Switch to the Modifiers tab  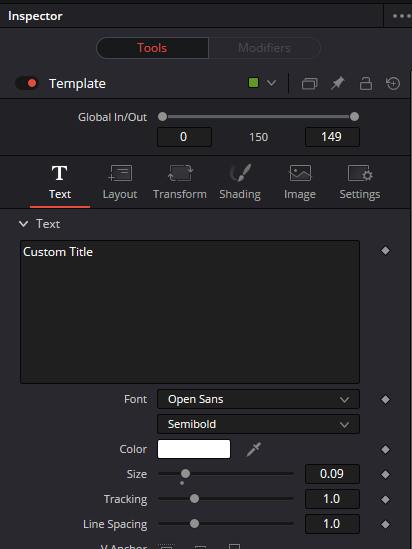click(264, 48)
